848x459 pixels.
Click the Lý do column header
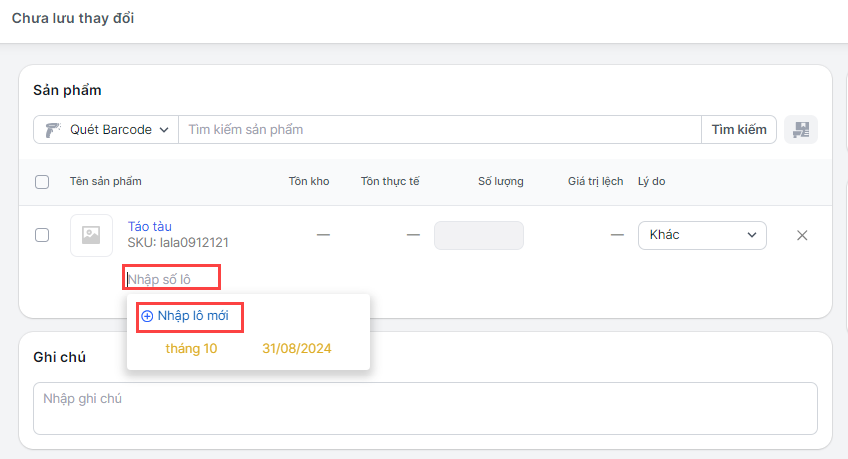tap(651, 182)
